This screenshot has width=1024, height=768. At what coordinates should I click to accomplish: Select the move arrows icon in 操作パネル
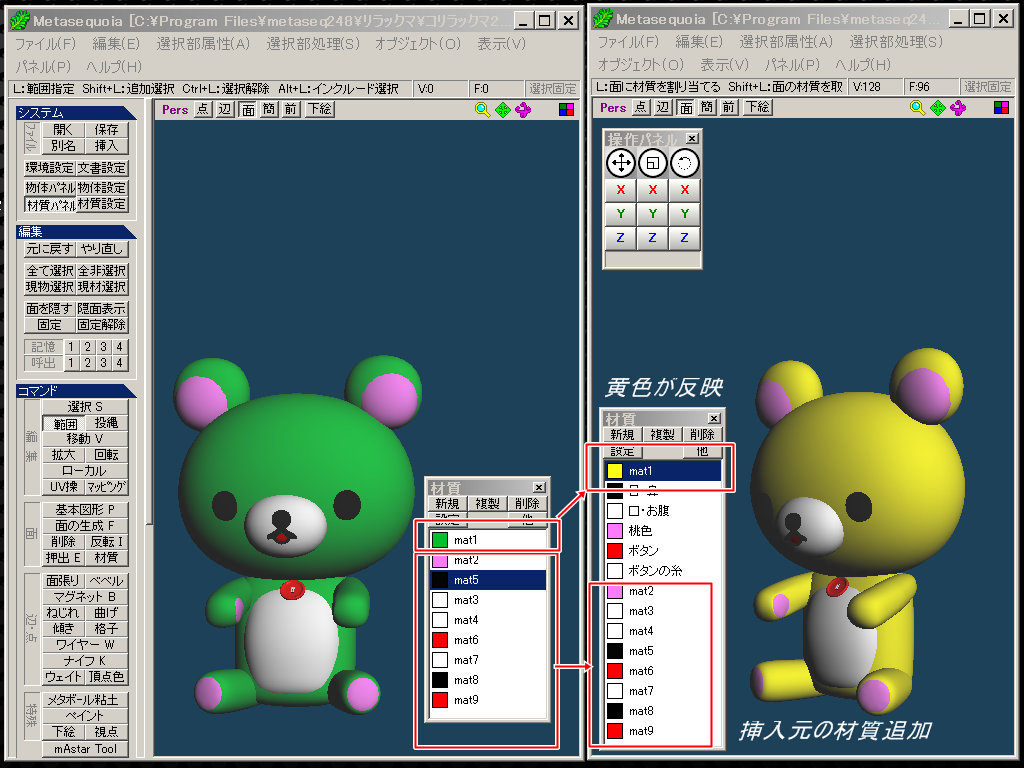(x=620, y=163)
